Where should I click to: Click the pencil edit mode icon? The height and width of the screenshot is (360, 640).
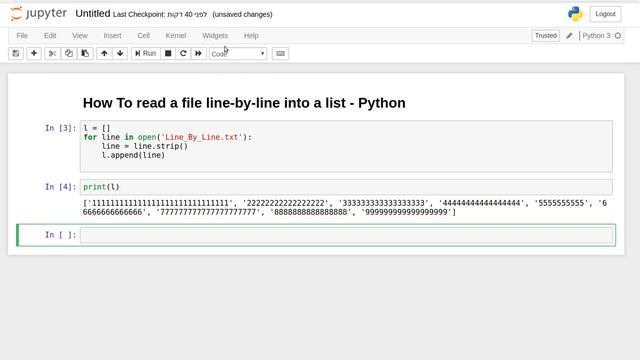click(x=569, y=36)
